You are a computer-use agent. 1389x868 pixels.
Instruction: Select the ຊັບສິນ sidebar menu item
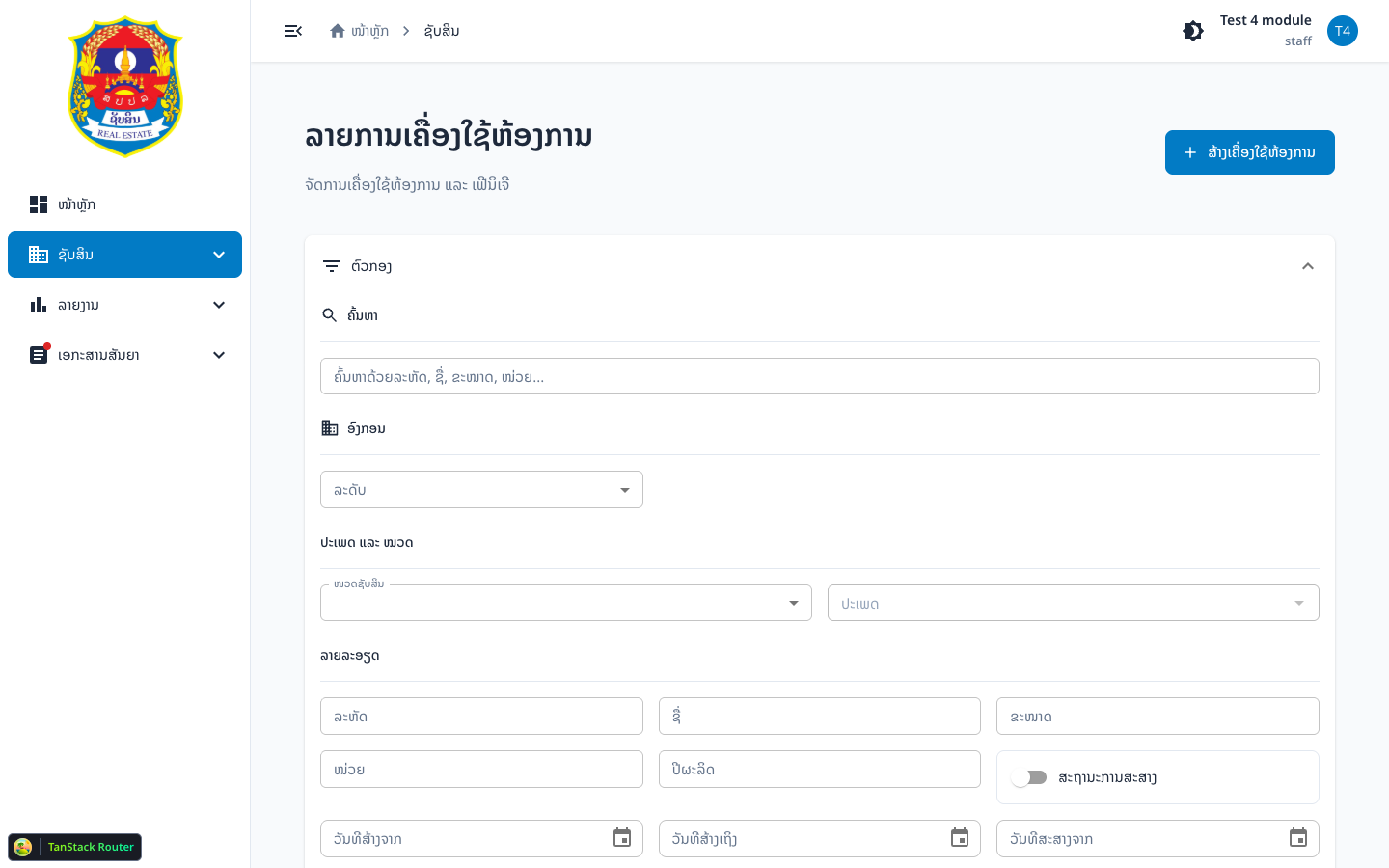[x=125, y=255]
